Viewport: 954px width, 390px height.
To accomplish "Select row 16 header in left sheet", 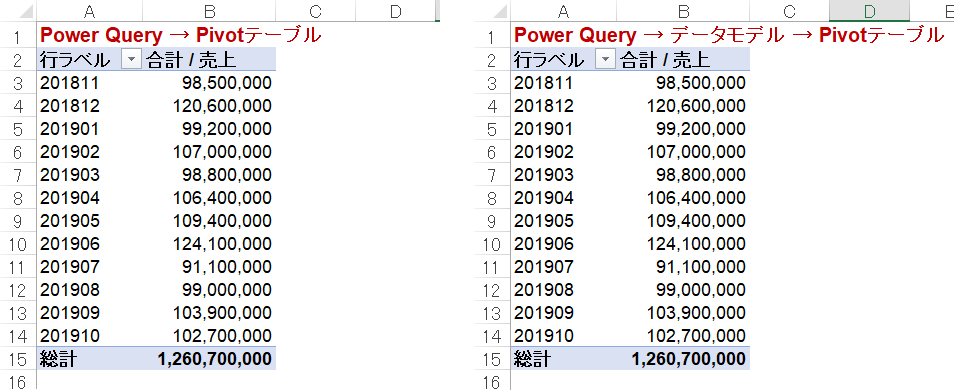I will point(18,382).
